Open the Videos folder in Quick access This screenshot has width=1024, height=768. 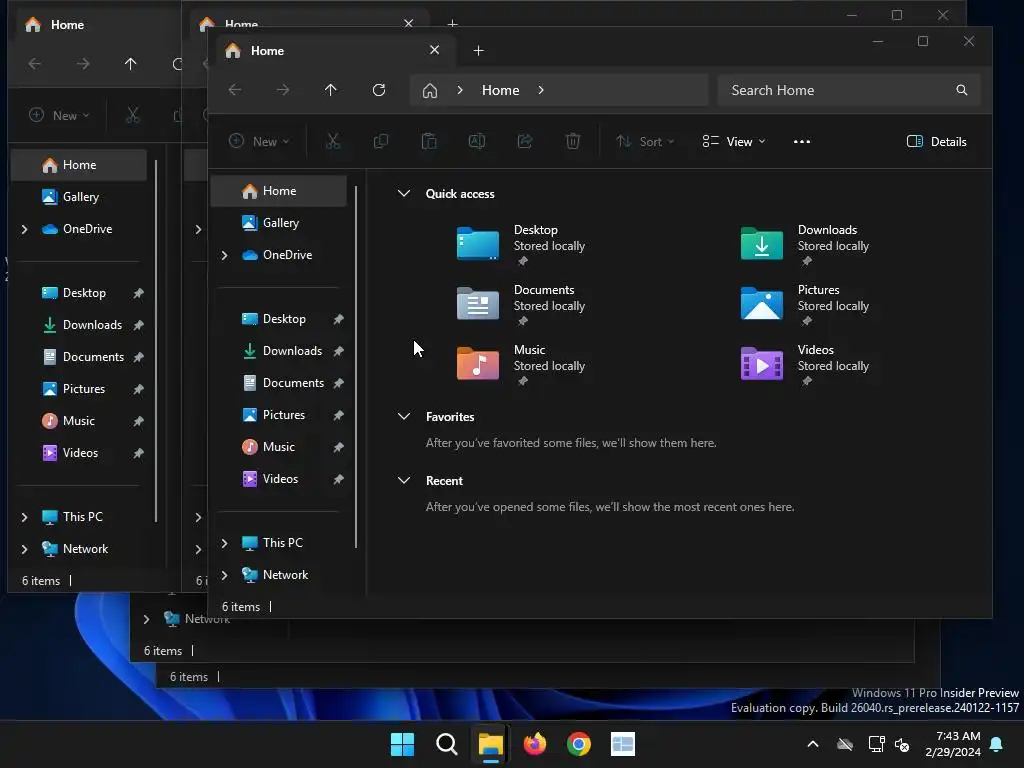(761, 364)
